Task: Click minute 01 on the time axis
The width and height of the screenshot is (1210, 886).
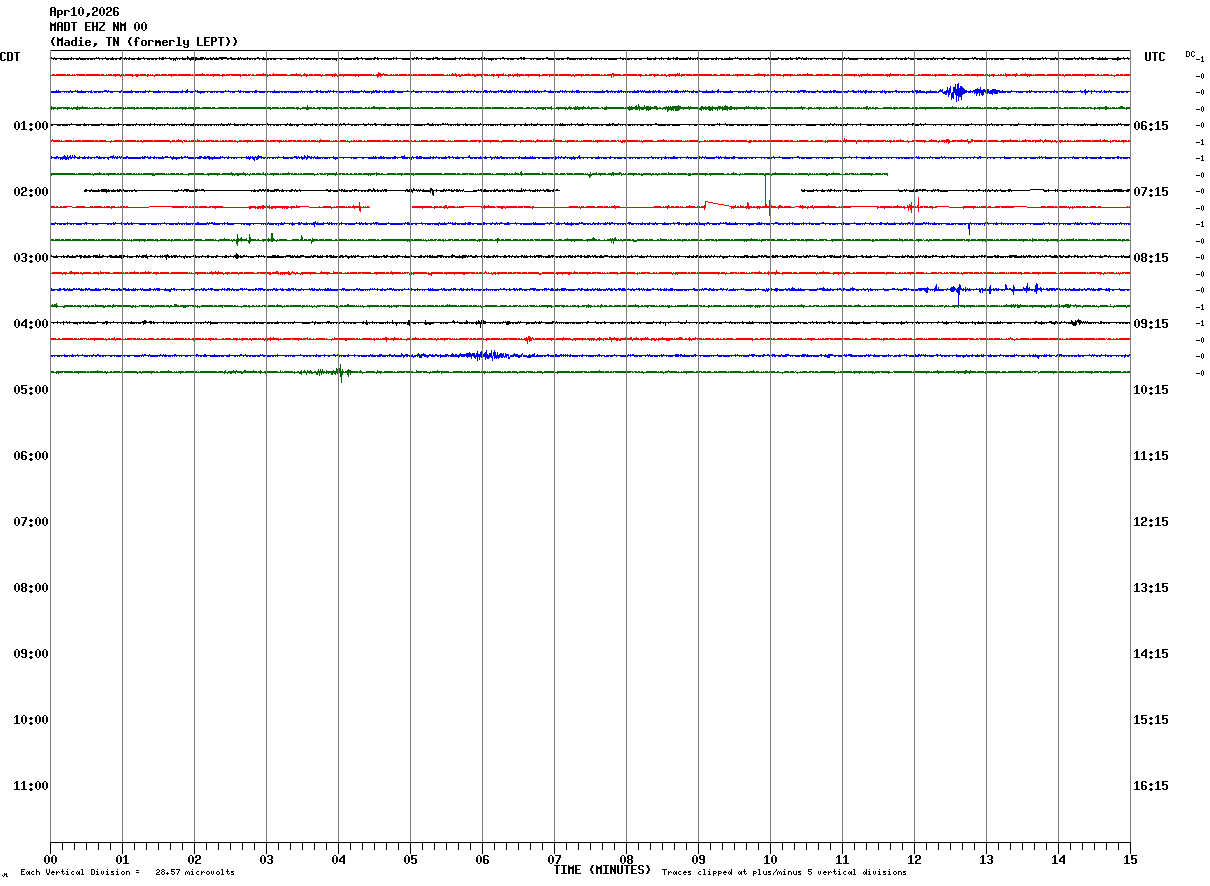Action: 122,859
